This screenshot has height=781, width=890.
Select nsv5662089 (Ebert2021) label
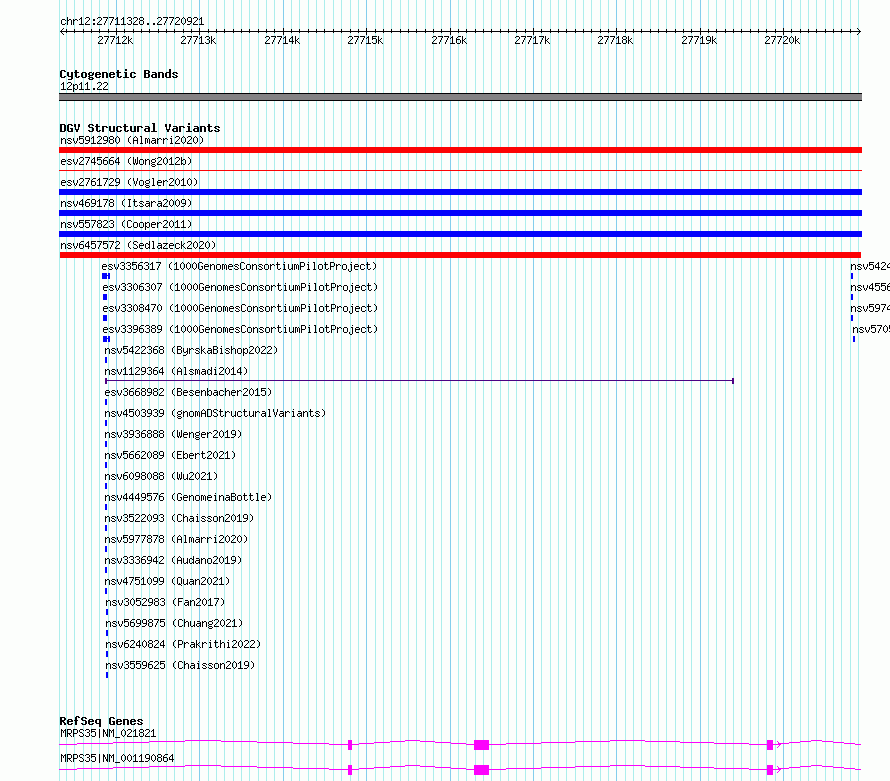coord(170,455)
